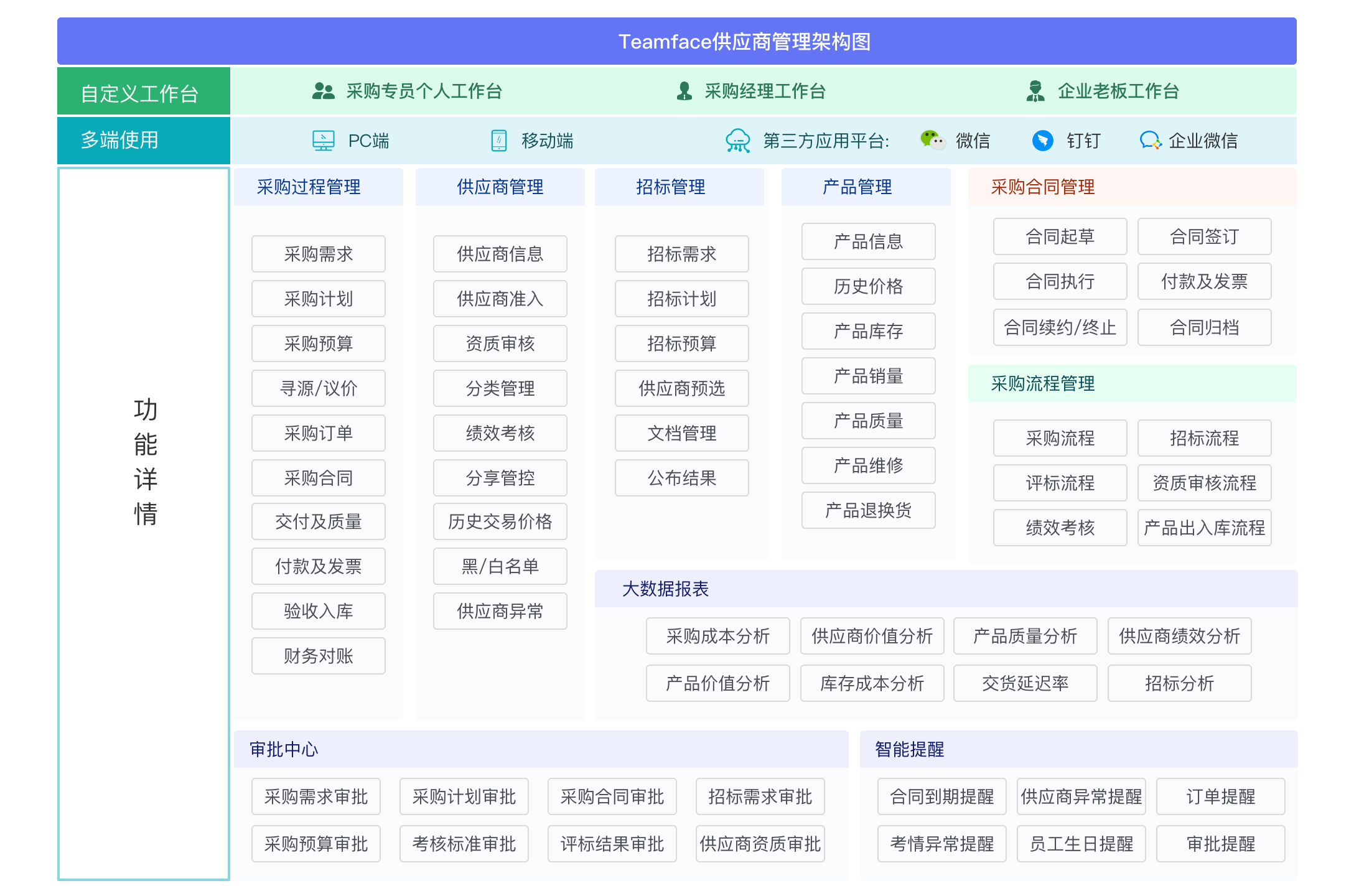Choose the 产品退换货 box
Screen dimensions: 1364x896
[869, 510]
